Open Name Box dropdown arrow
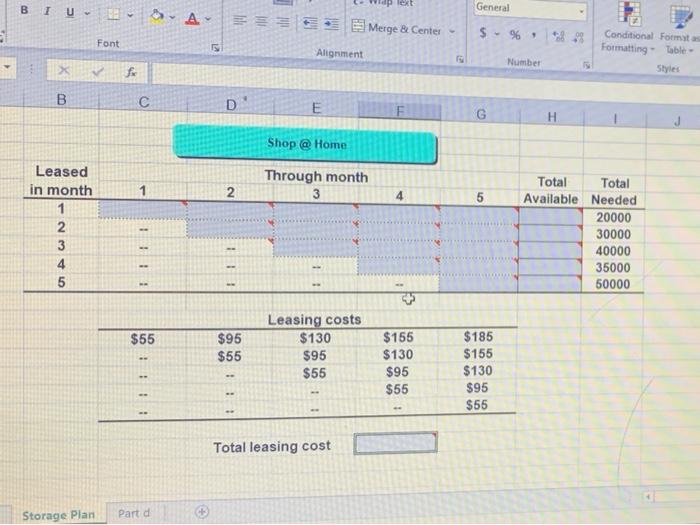Viewport: 700px width, 525px height. (x=7, y=68)
